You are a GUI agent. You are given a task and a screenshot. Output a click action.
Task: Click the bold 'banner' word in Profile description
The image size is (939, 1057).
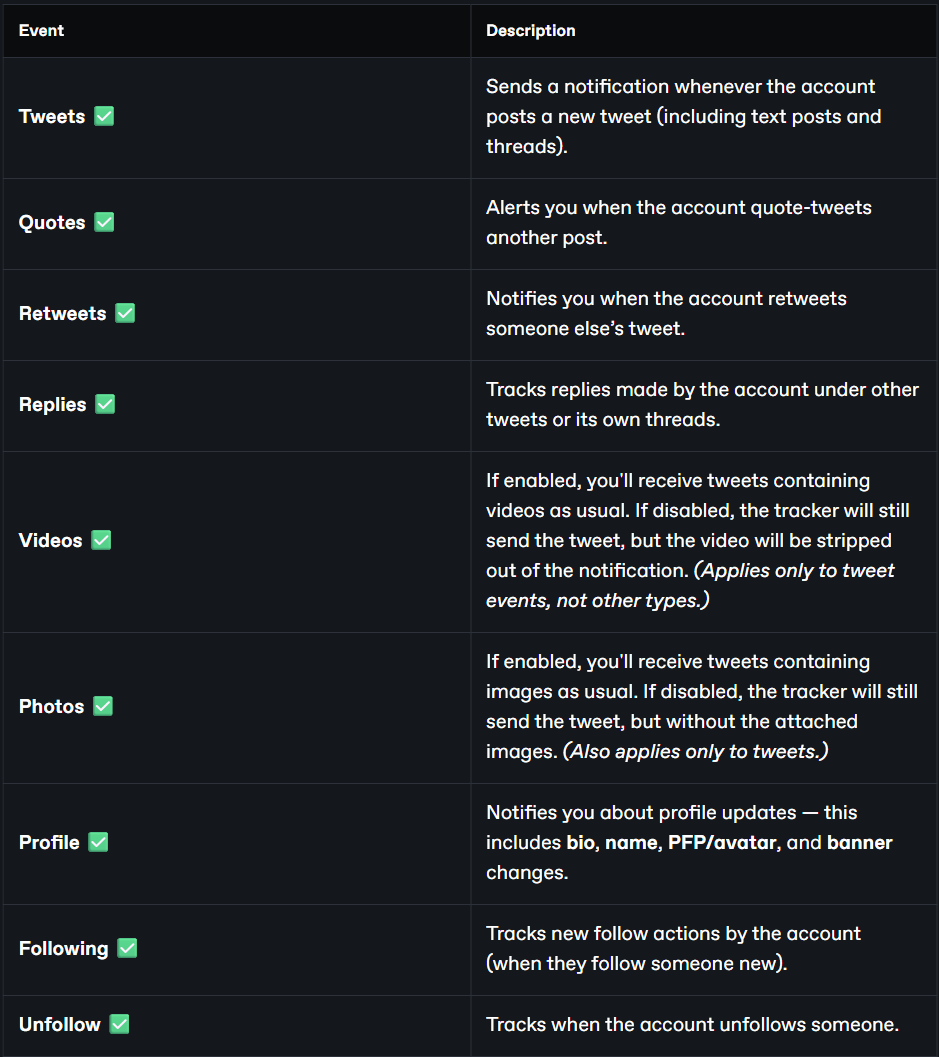tap(859, 843)
